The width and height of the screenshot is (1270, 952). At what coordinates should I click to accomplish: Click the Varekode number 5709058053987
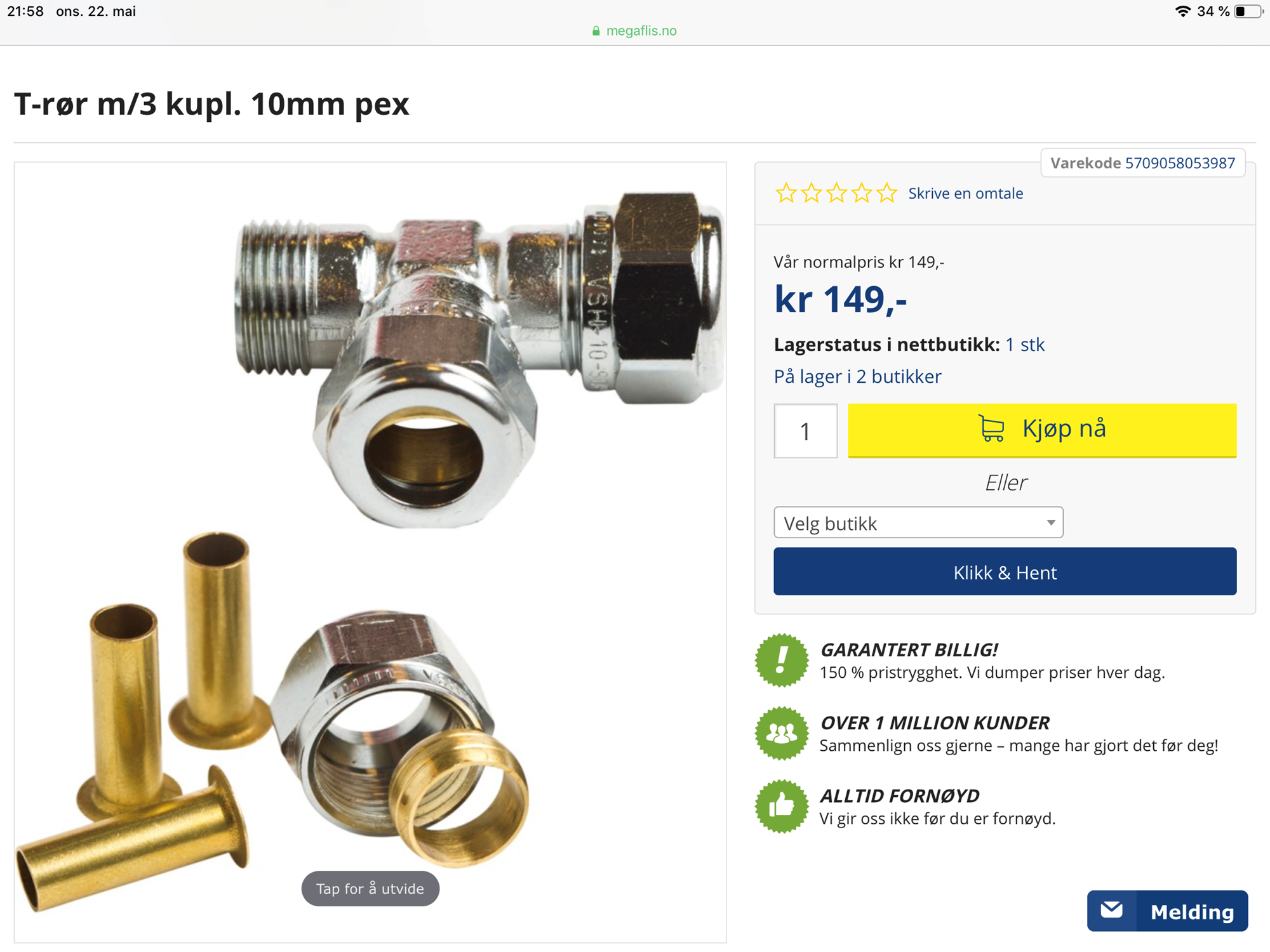pos(1180,163)
